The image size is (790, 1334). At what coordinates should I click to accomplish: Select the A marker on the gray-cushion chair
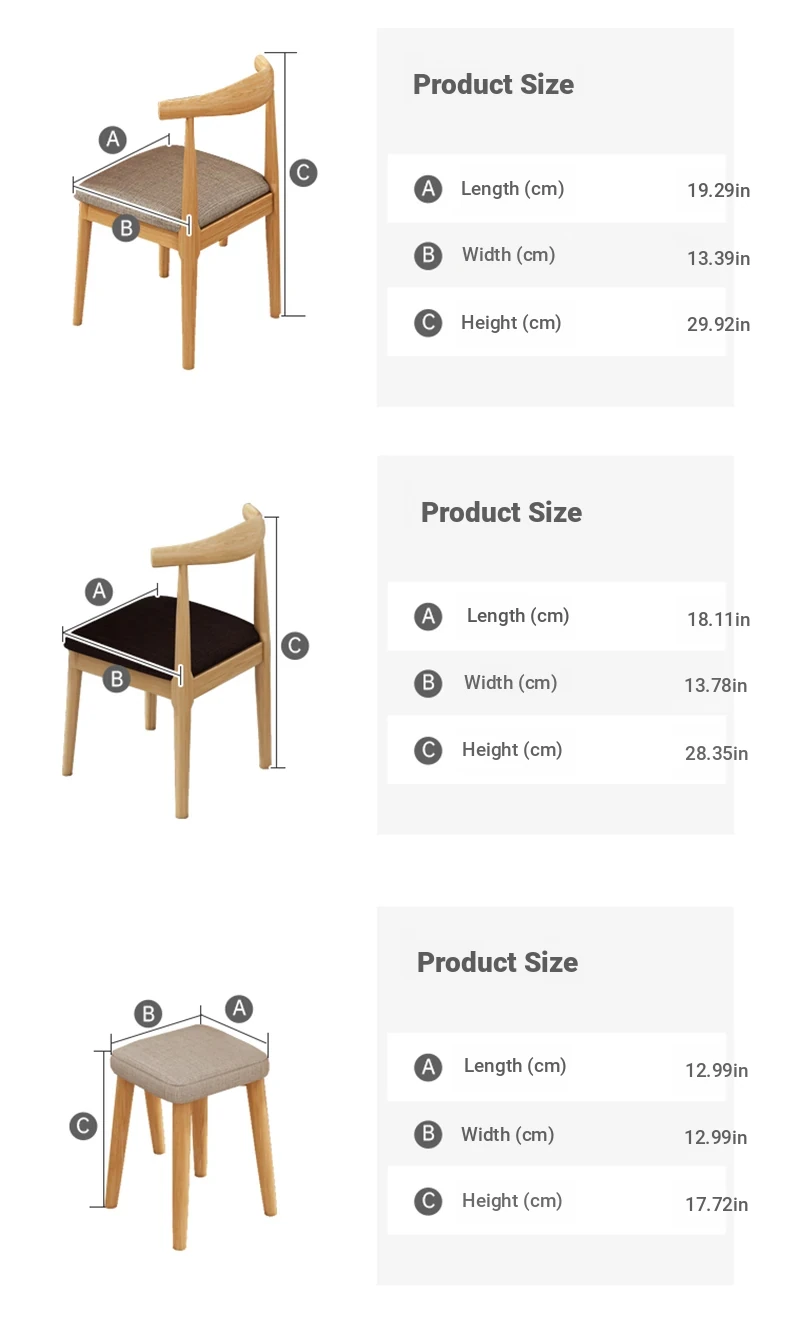coord(113,139)
